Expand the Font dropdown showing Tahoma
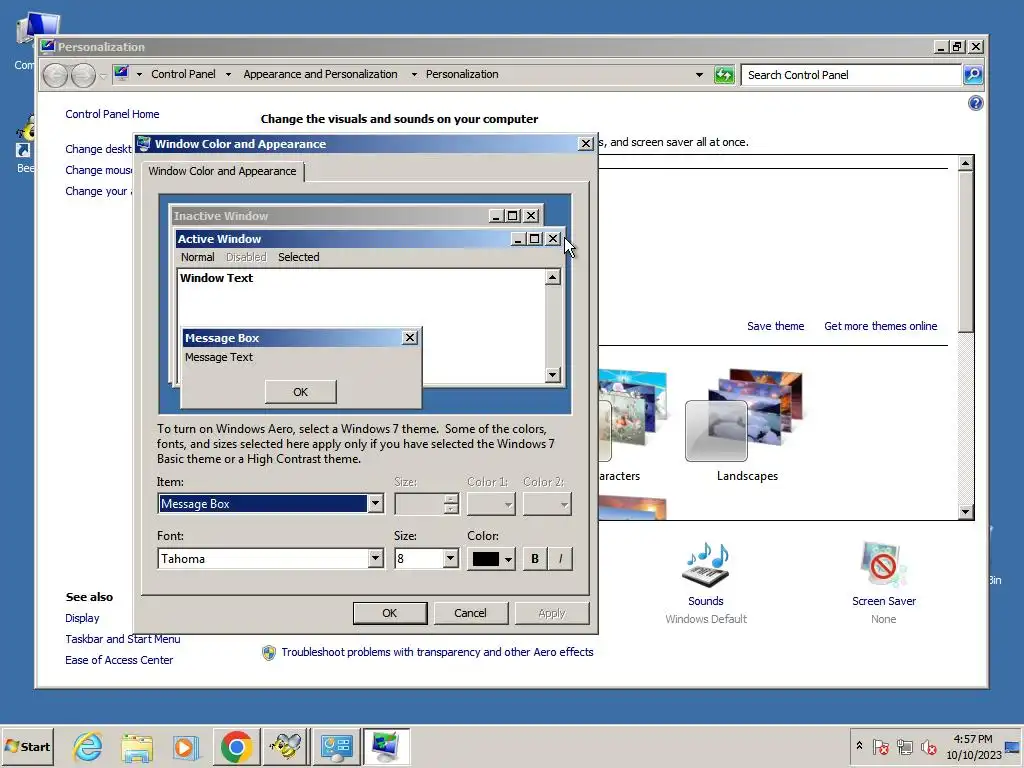Screen dimensions: 1024x768 coord(376,558)
